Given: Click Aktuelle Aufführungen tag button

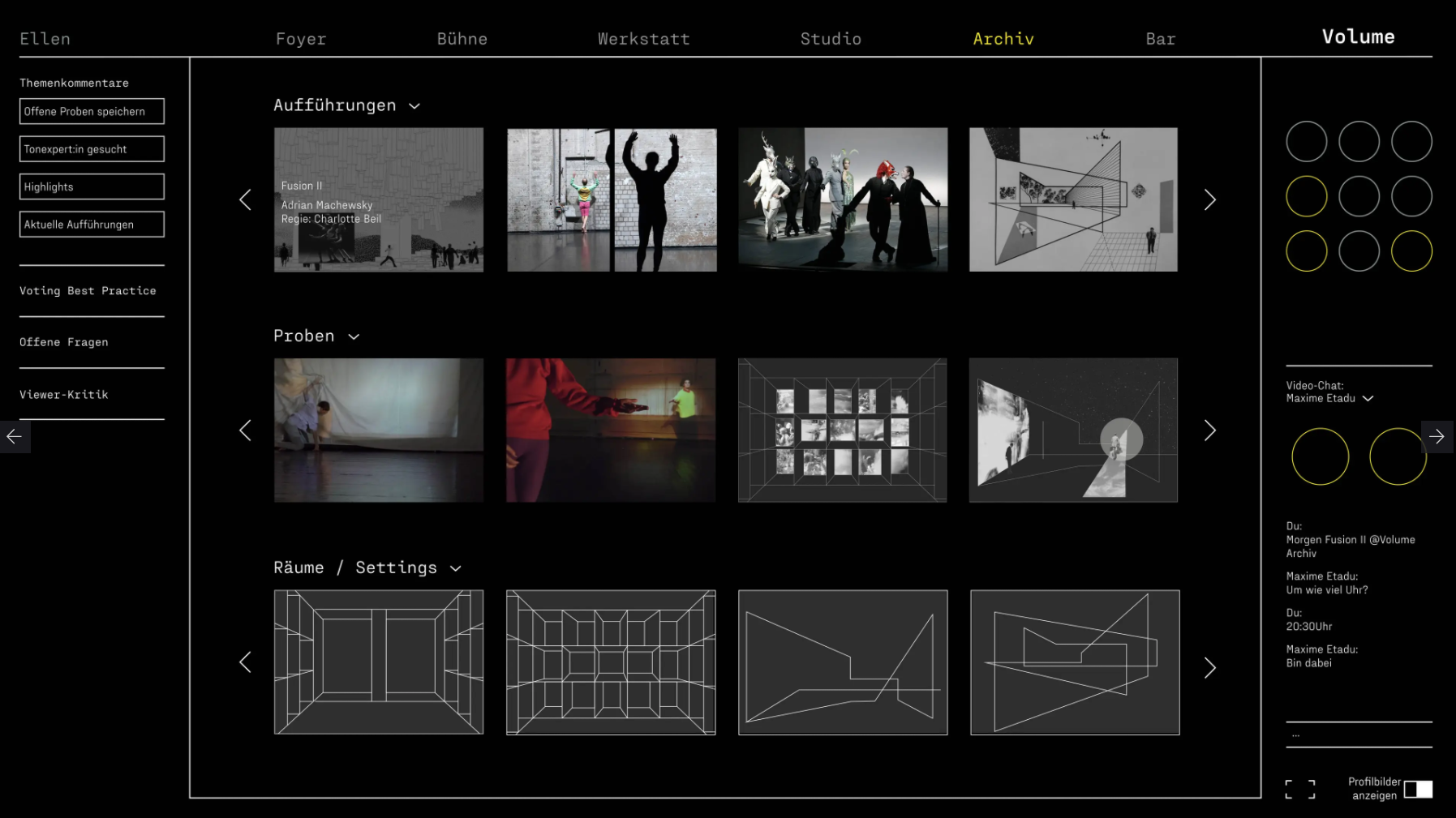Looking at the screenshot, I should (92, 225).
